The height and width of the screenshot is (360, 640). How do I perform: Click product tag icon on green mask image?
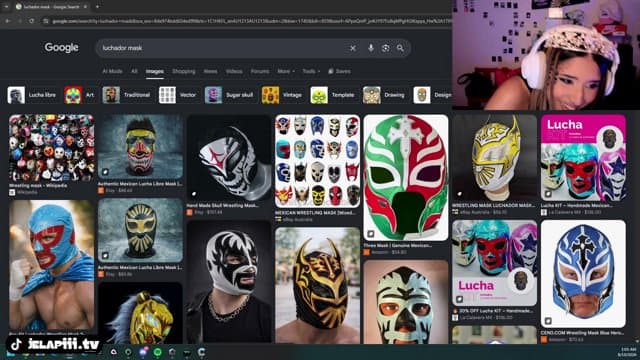click(x=371, y=234)
